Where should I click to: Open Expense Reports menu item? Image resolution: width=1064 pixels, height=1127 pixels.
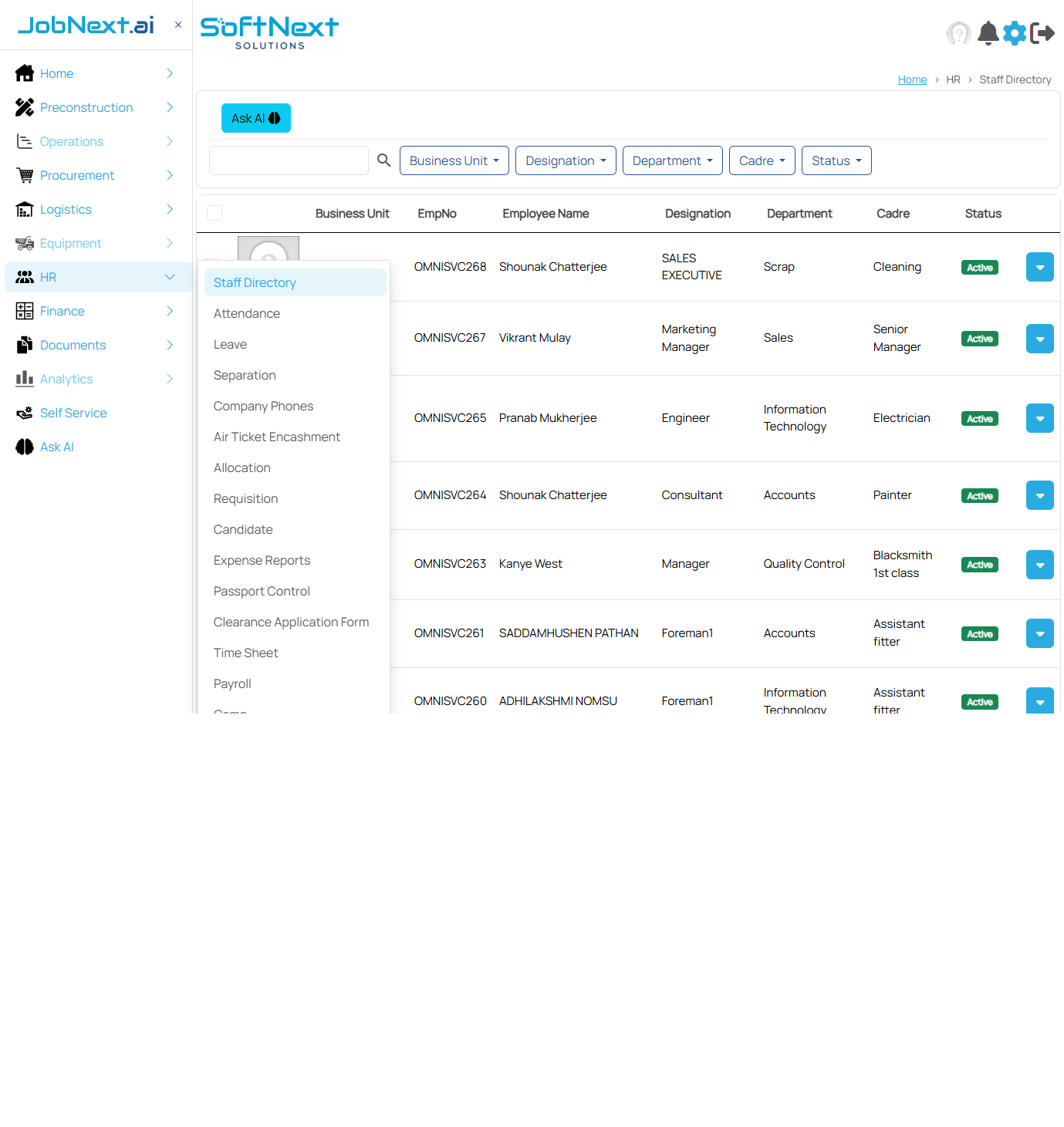click(x=262, y=560)
